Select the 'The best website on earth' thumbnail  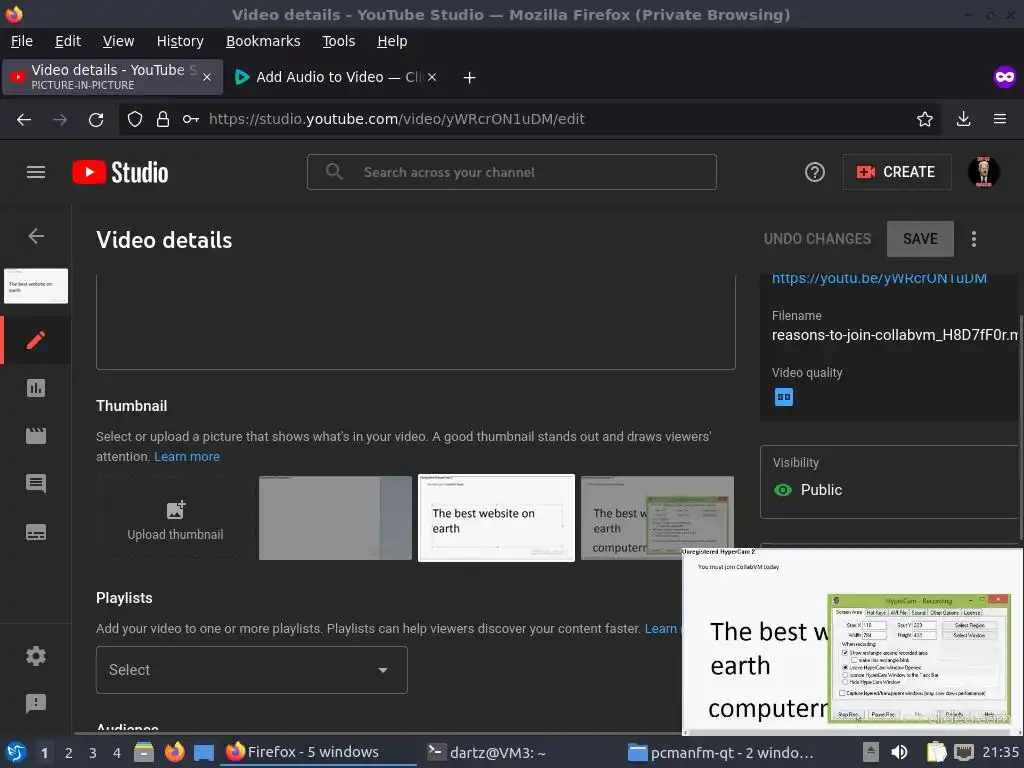tap(496, 518)
